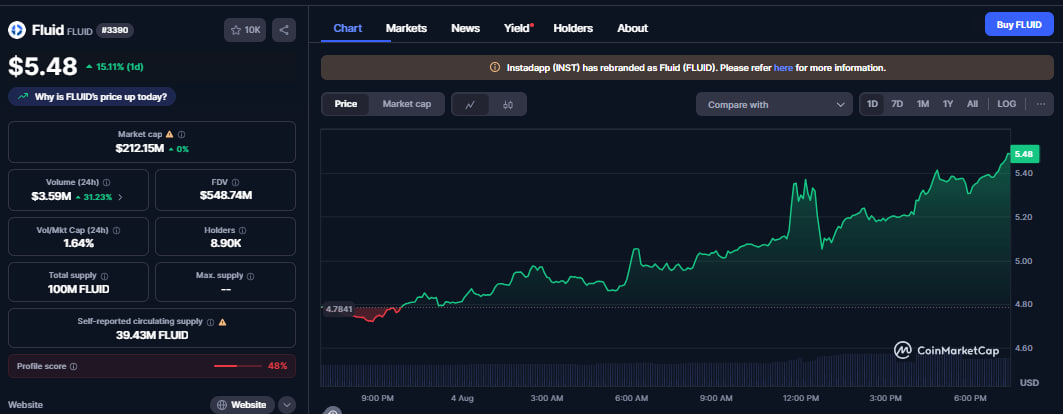
Task: Open the Compare with dropdown
Action: pyautogui.click(x=775, y=104)
